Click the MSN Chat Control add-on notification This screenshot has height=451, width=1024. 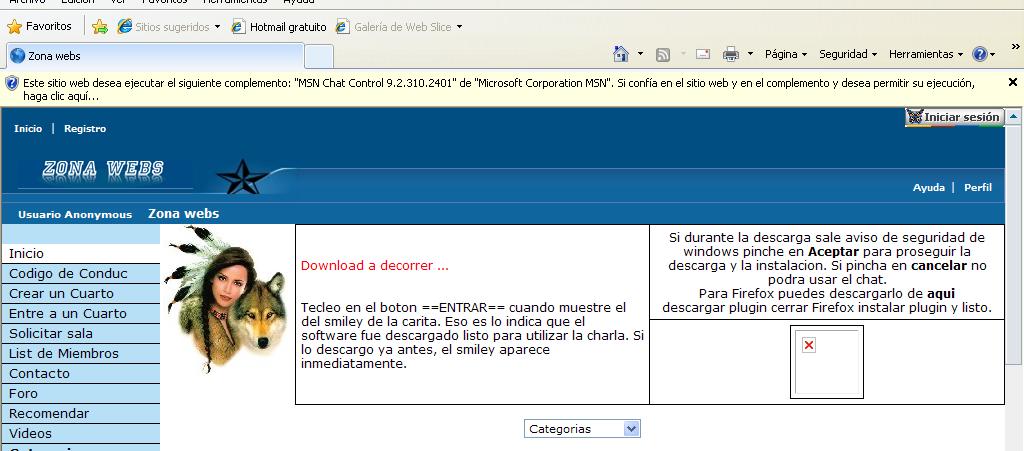499,89
